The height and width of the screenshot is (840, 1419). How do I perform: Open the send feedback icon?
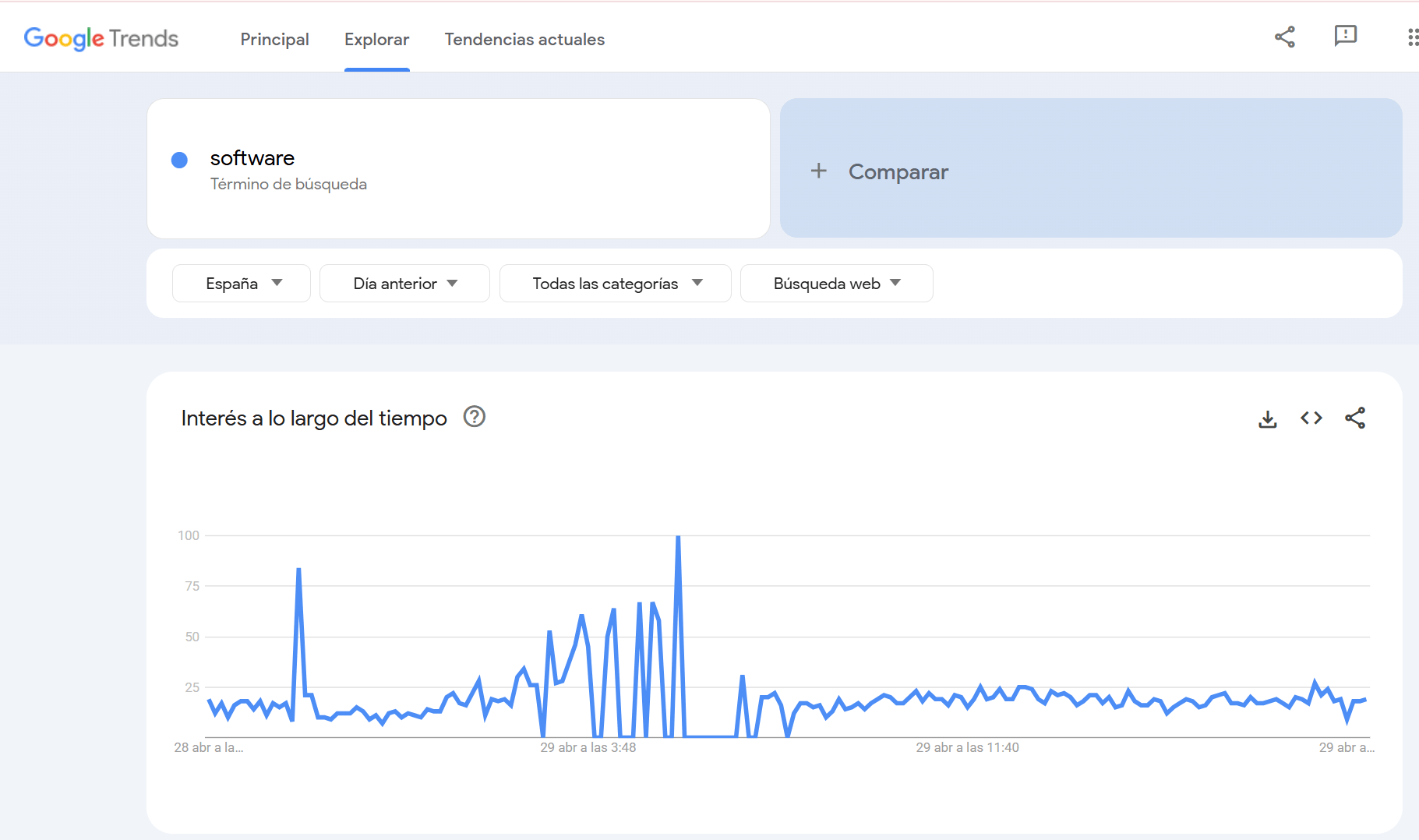click(x=1345, y=36)
